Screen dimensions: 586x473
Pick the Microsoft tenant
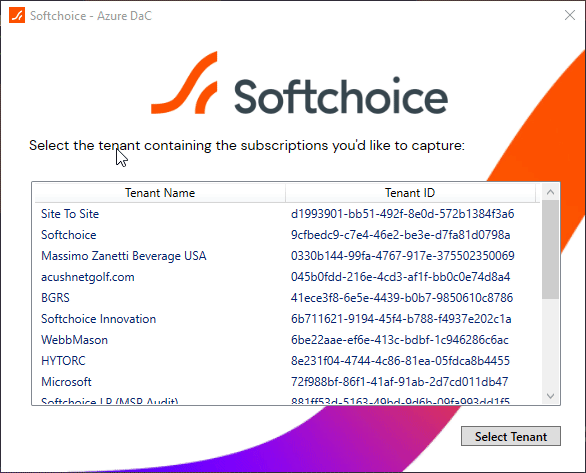pos(287,382)
